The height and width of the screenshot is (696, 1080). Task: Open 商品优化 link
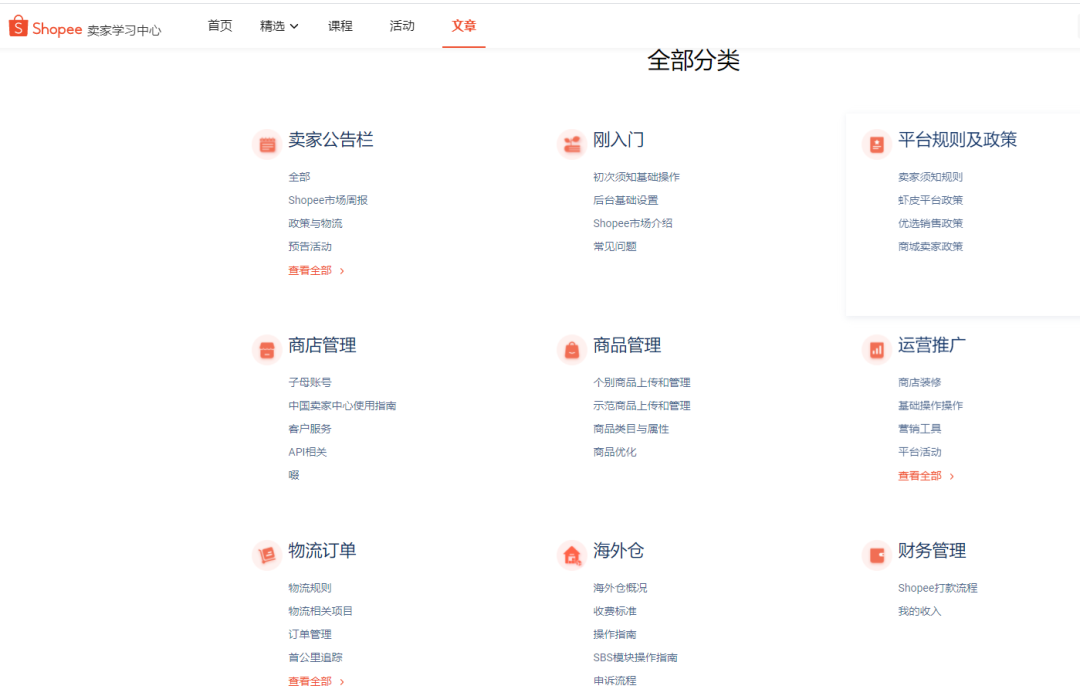pyautogui.click(x=614, y=452)
